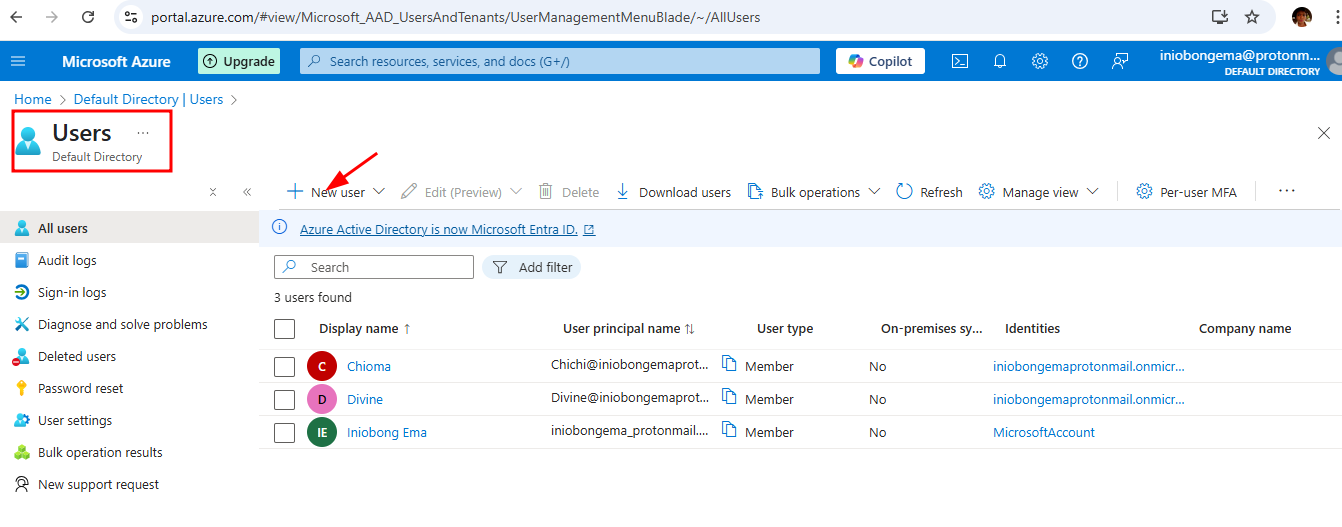
Task: Expand the Bulk operations dropdown chevron
Action: (x=874, y=191)
